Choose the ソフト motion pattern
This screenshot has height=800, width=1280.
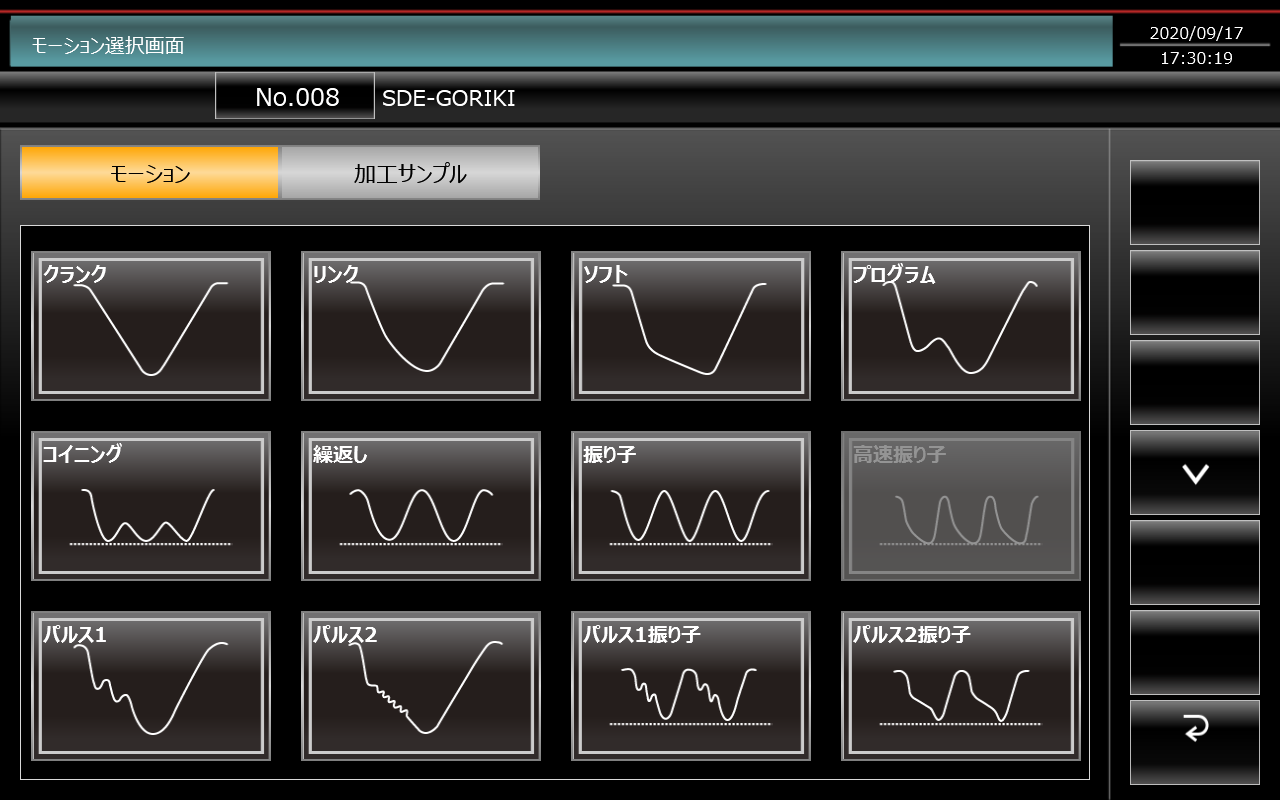(691, 326)
